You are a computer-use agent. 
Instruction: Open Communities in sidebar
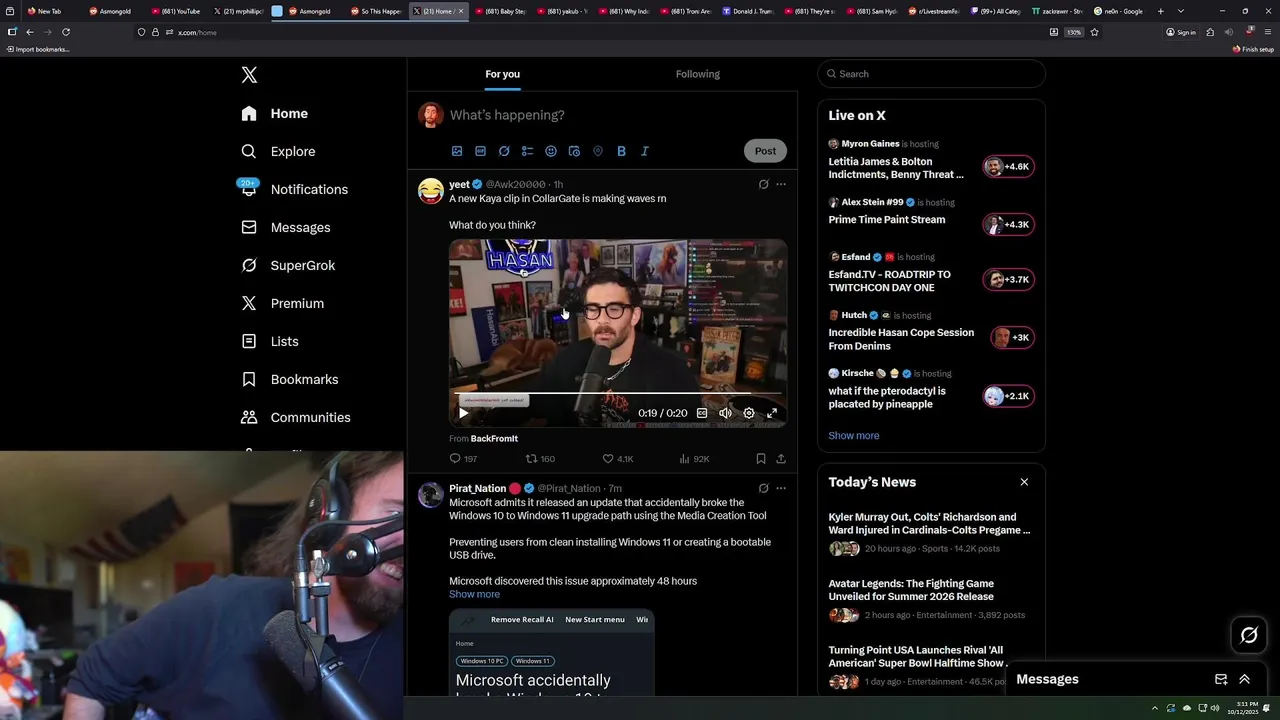[x=296, y=418]
